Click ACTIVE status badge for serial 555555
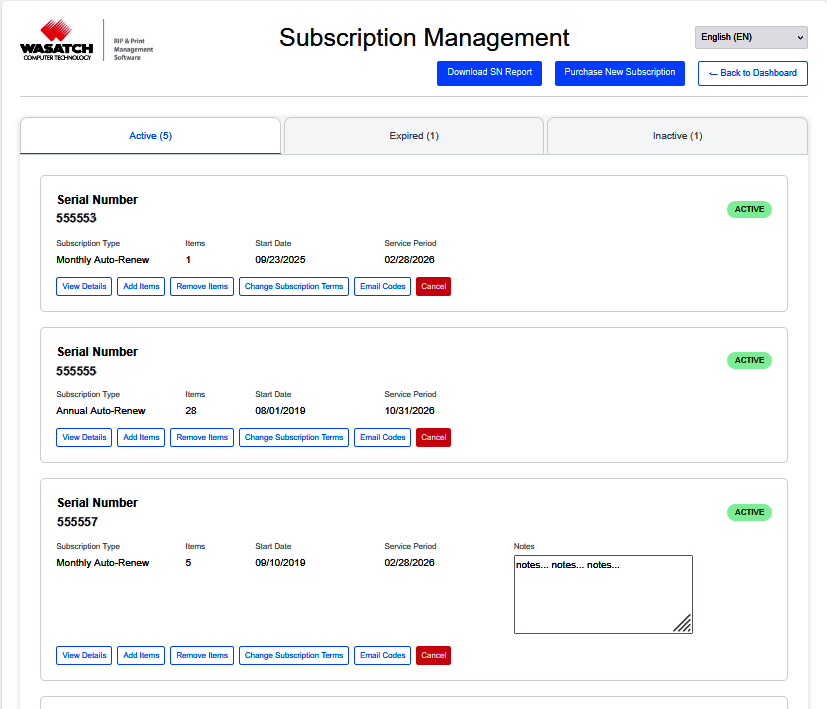 [749, 361]
